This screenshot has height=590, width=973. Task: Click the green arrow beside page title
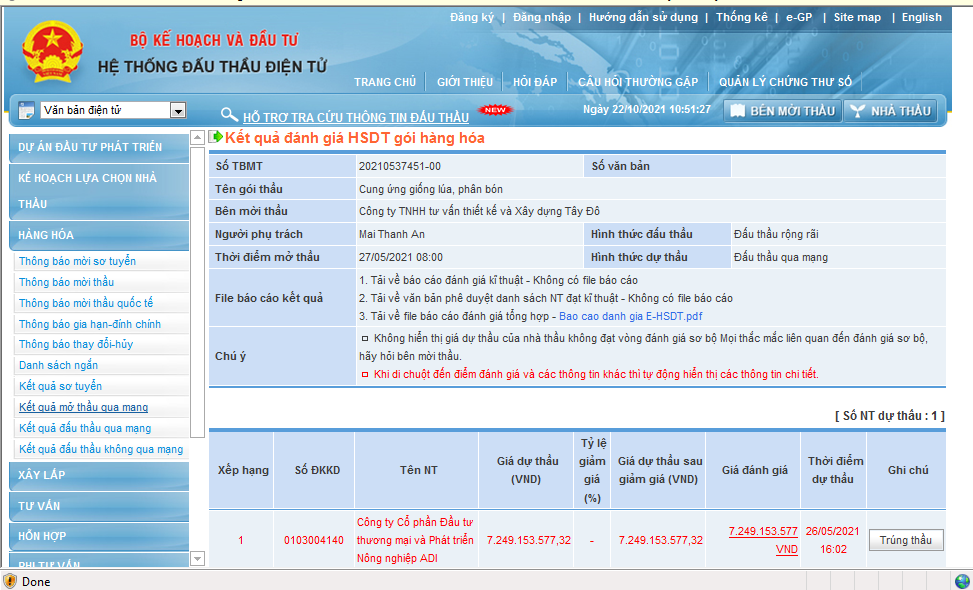coord(216,137)
